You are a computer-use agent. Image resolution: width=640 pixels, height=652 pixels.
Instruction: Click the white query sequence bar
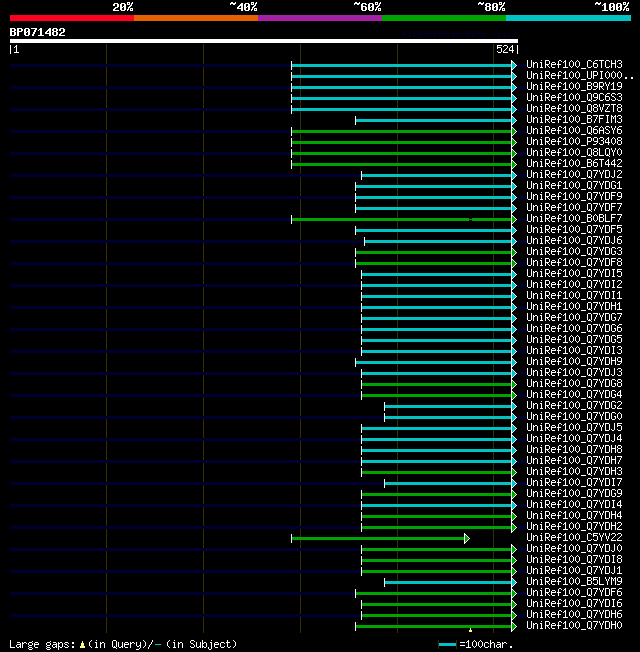[x=264, y=41]
